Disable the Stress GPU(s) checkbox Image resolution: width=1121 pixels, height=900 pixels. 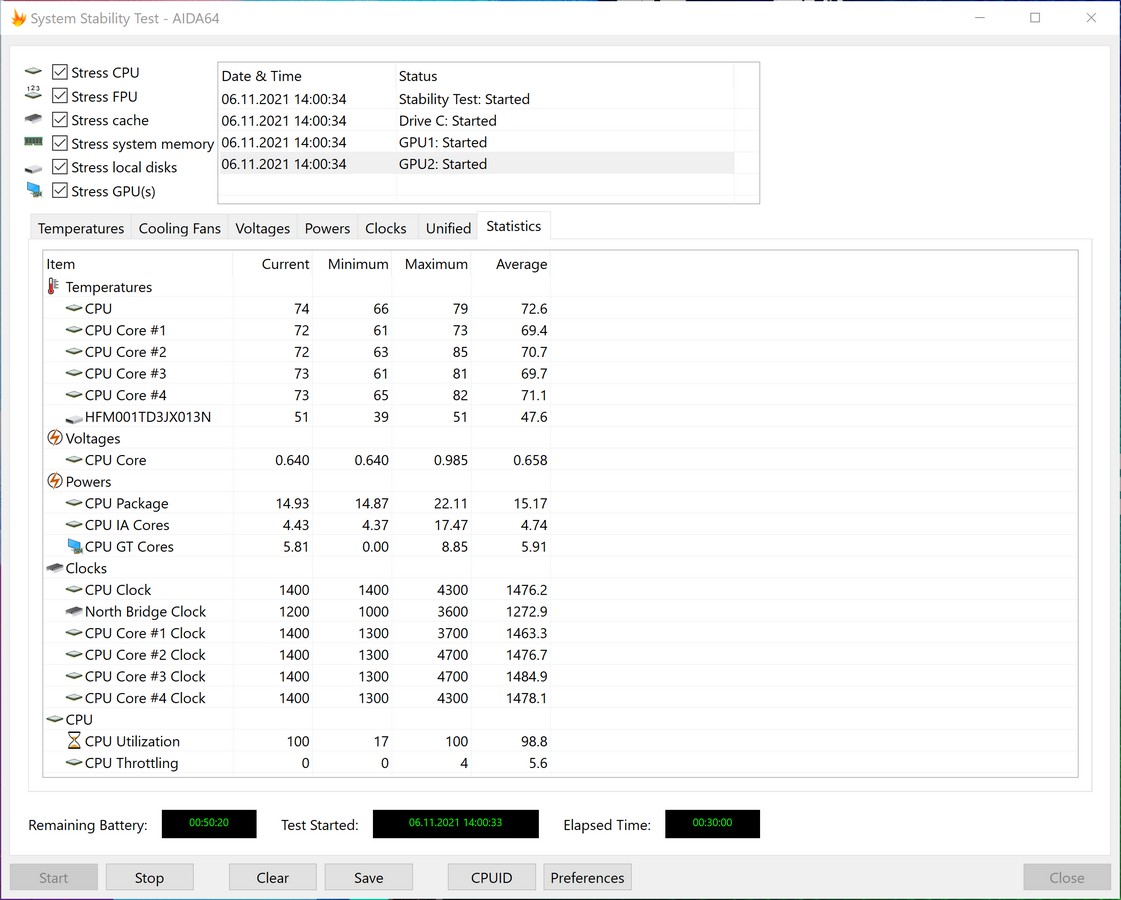[x=60, y=190]
